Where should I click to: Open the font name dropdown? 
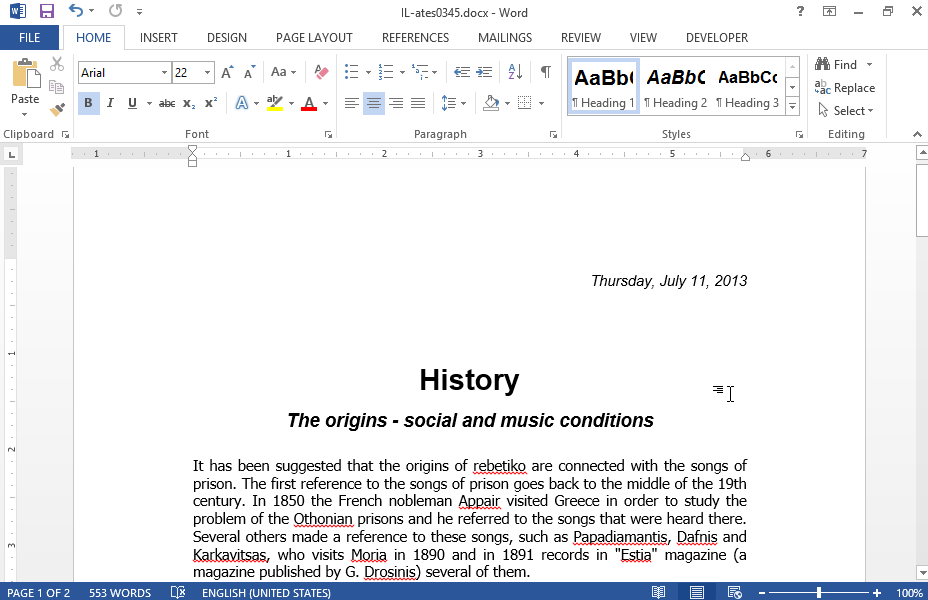click(164, 73)
